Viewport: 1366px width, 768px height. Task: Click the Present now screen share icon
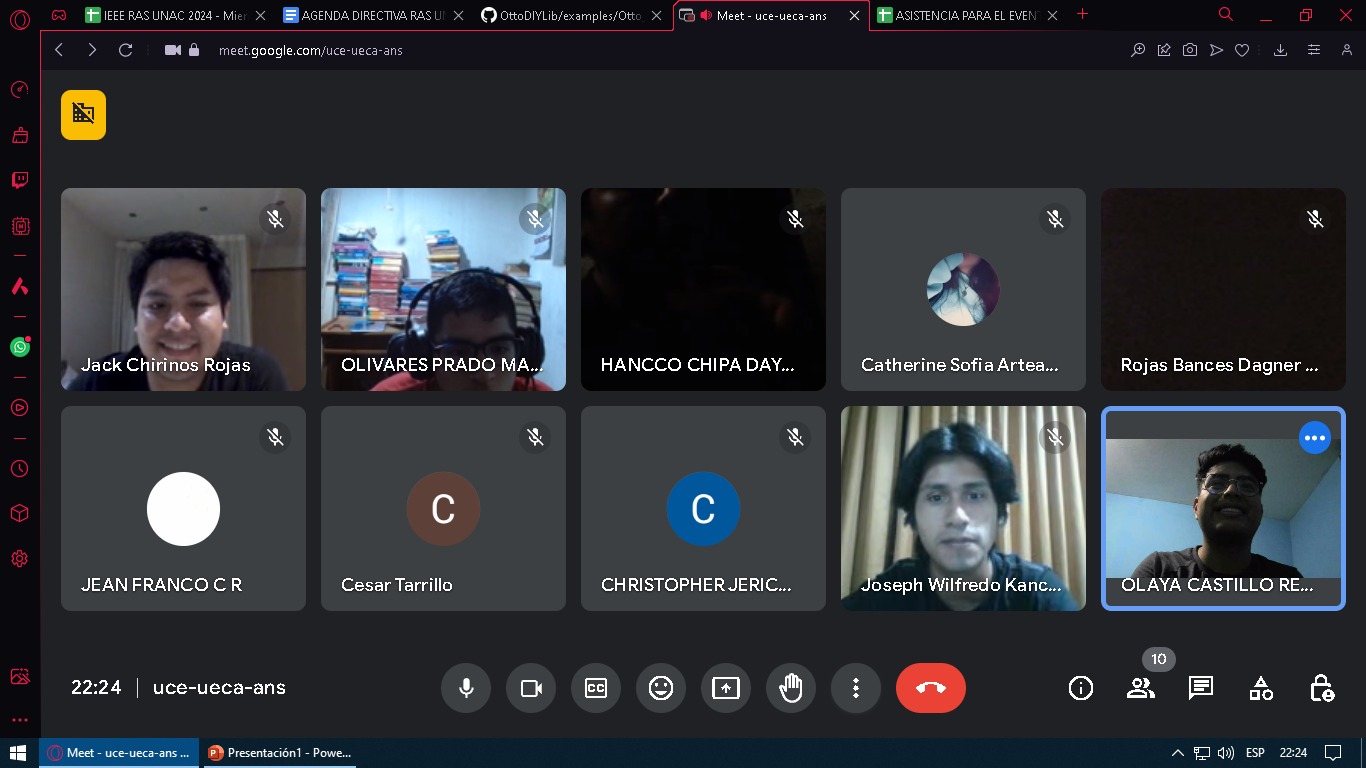pos(726,688)
